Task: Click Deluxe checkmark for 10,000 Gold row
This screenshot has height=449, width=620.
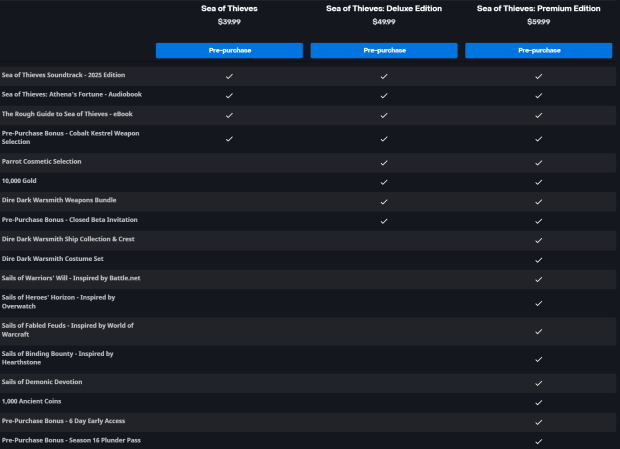Action: 384,182
